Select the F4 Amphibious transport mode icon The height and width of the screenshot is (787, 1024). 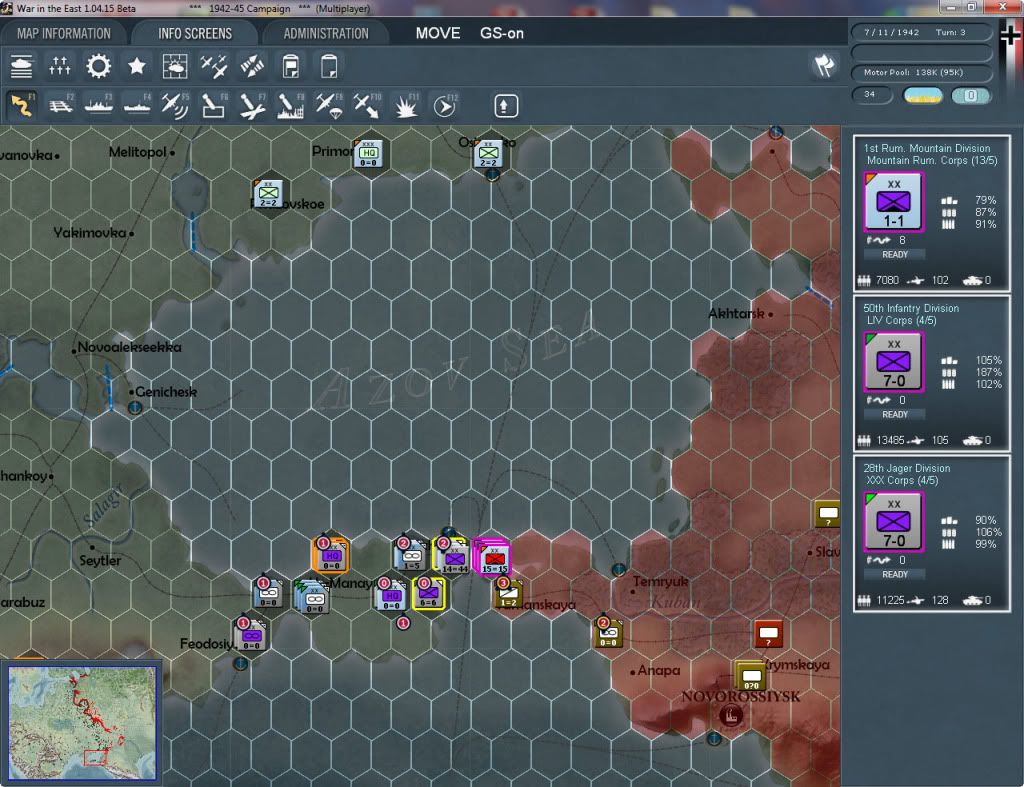click(x=137, y=106)
